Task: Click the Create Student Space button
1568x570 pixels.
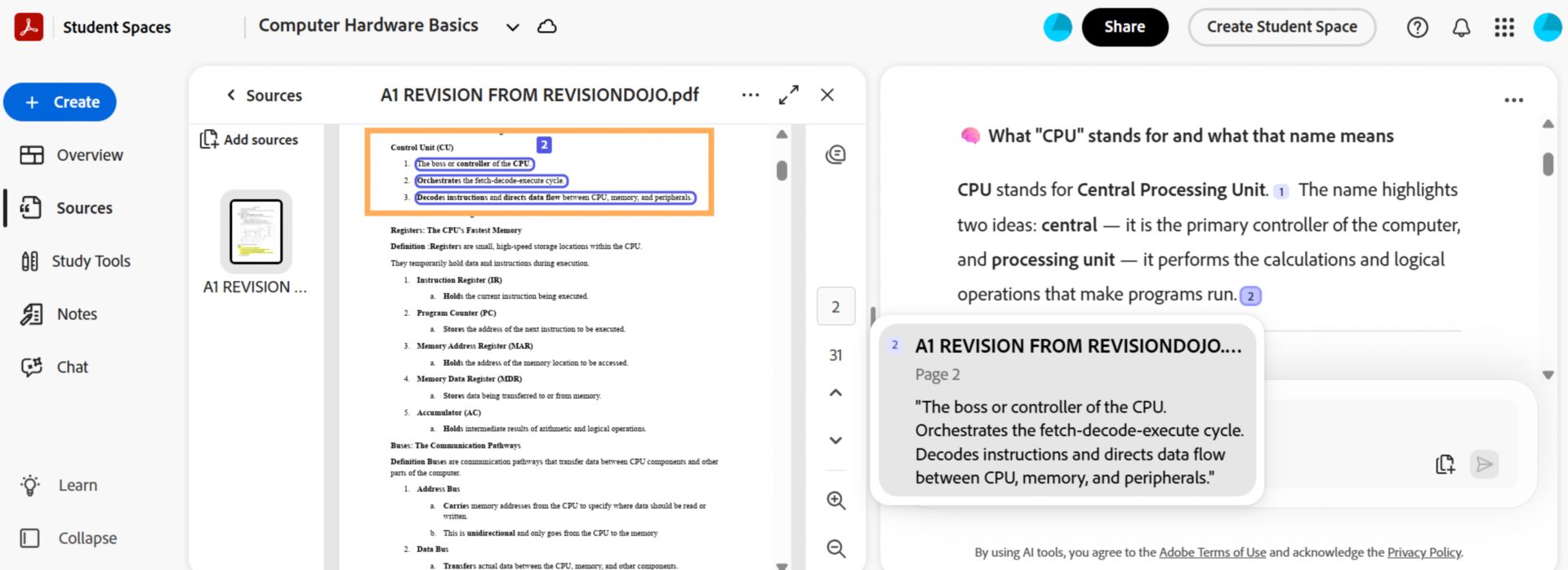Action: 1281,27
